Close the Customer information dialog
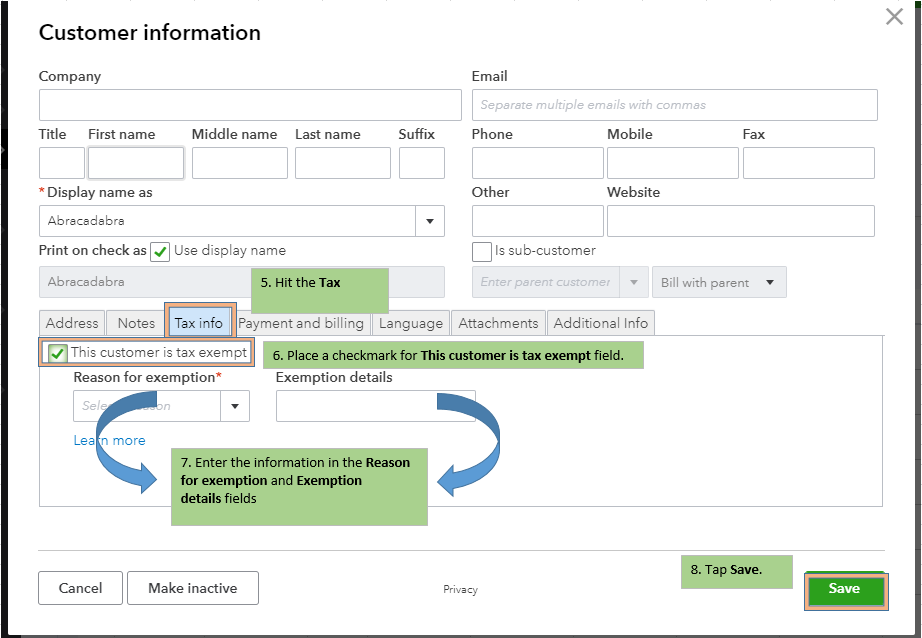 894,17
